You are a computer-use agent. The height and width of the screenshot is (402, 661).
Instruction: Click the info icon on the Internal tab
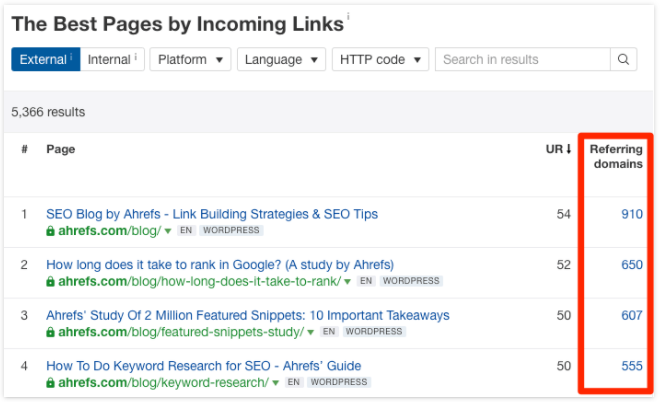pos(136,56)
